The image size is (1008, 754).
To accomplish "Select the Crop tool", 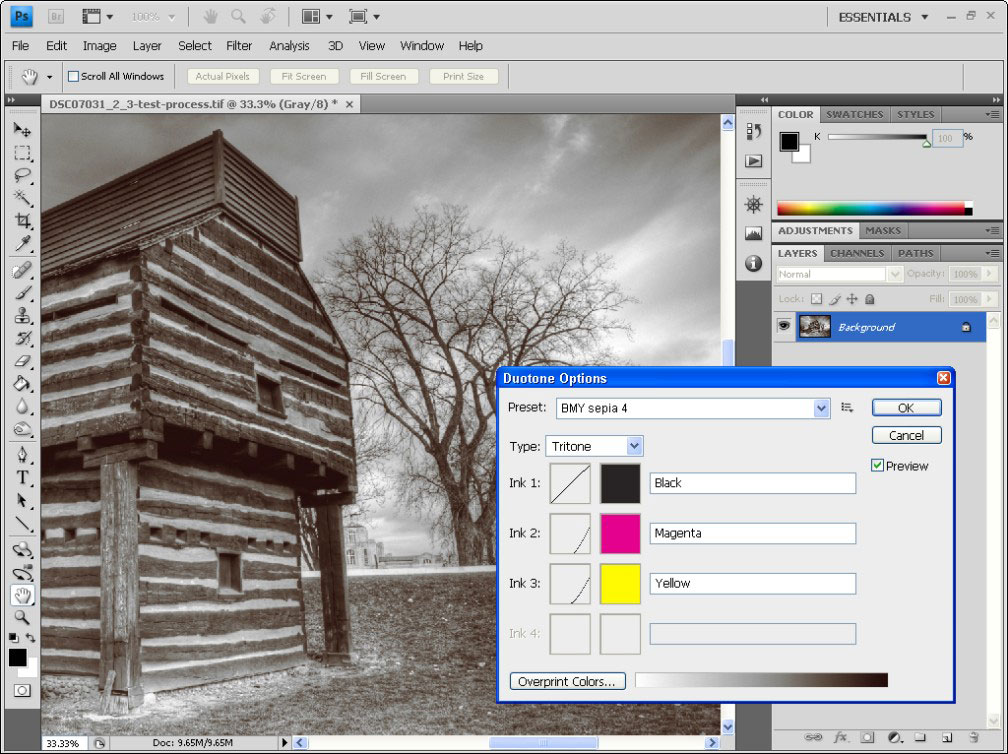I will tap(20, 221).
